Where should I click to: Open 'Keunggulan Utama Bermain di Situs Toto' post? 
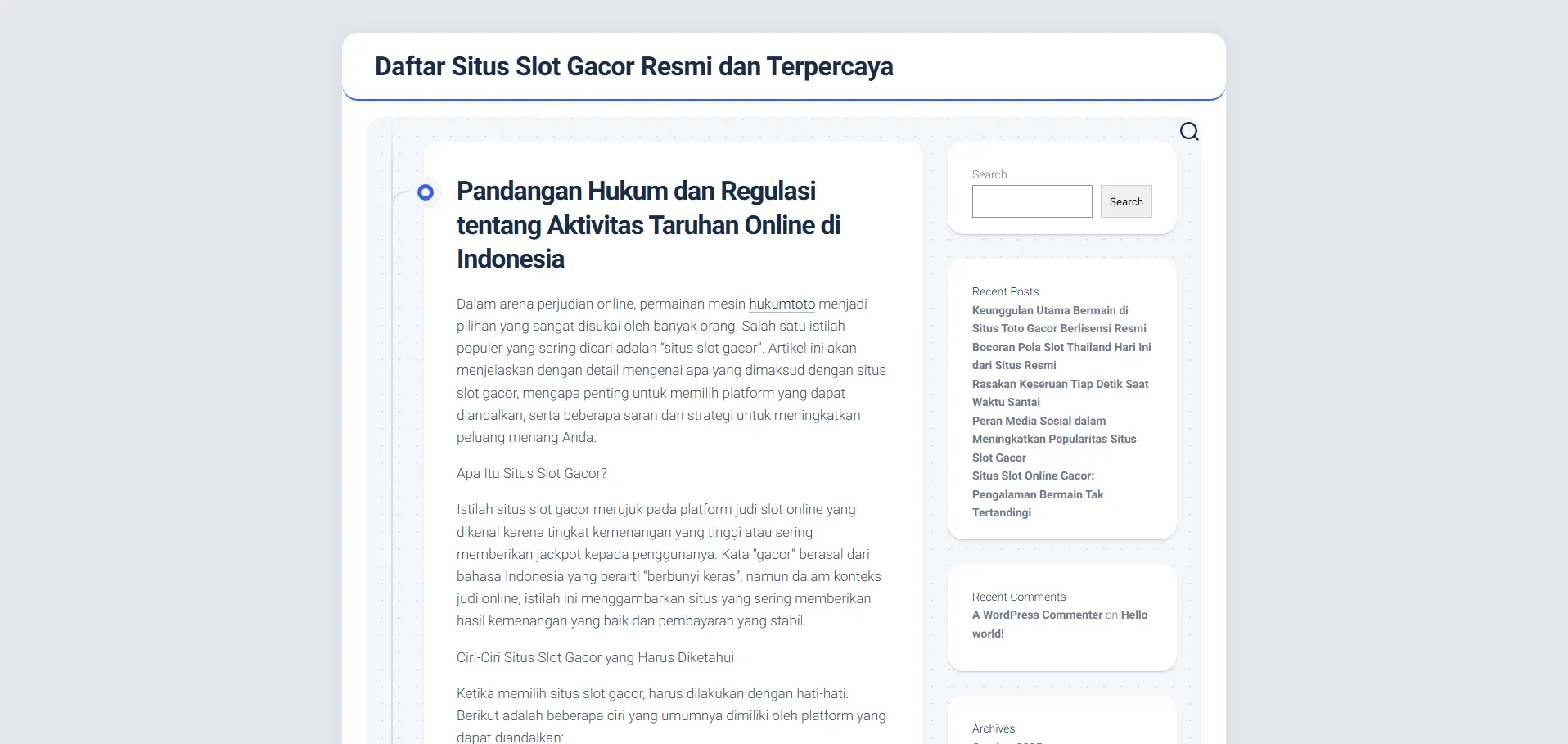[1058, 319]
